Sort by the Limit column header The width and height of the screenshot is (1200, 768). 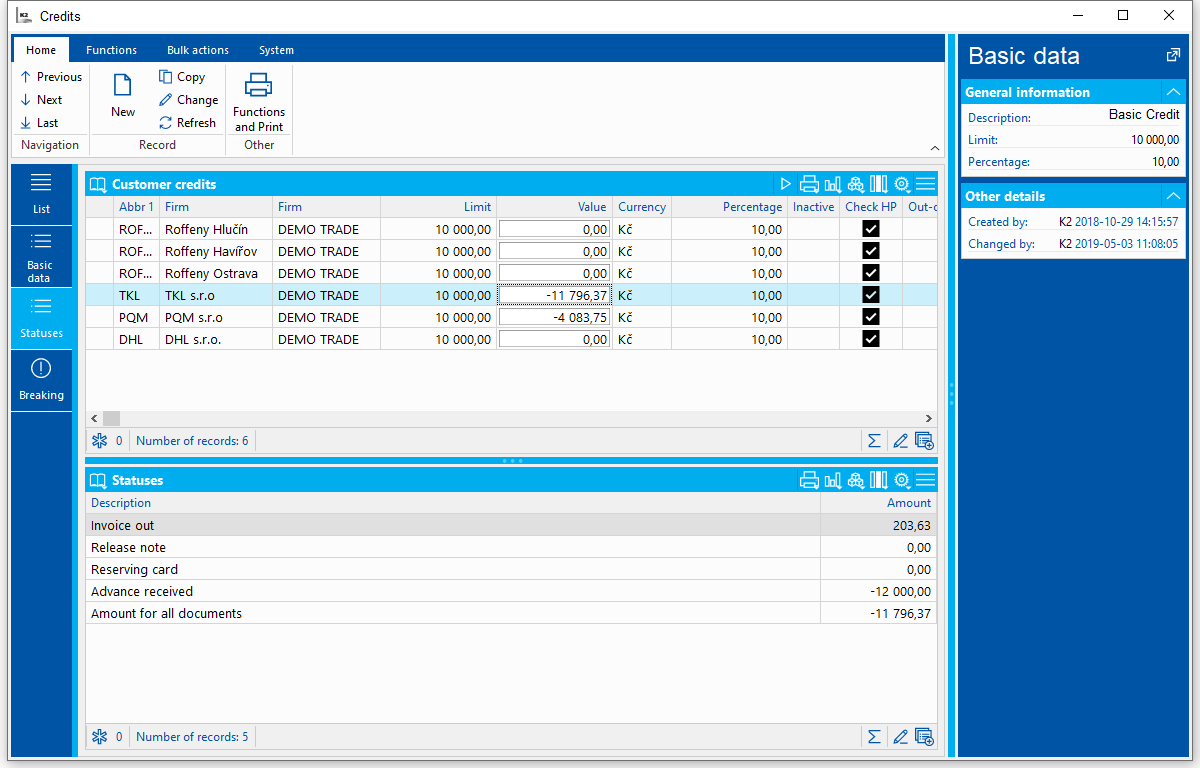[438, 207]
